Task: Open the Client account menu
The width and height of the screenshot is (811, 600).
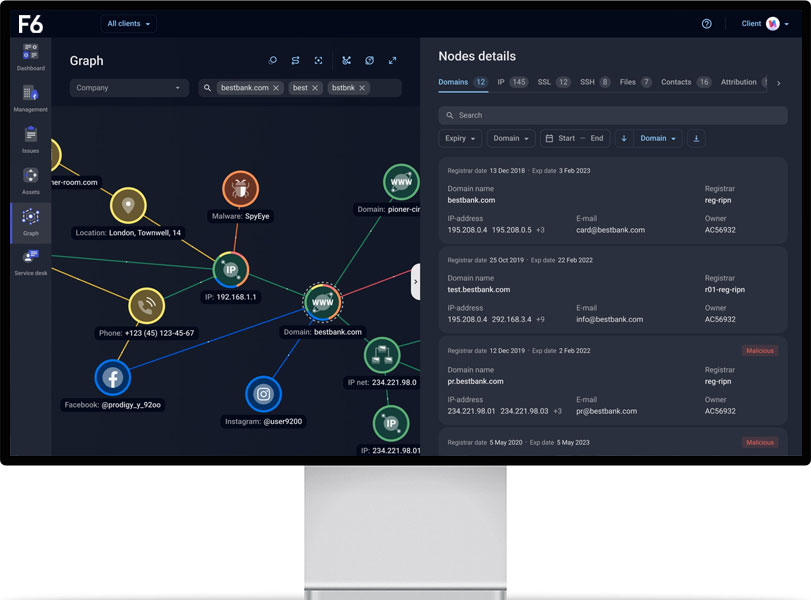Action: (x=765, y=24)
